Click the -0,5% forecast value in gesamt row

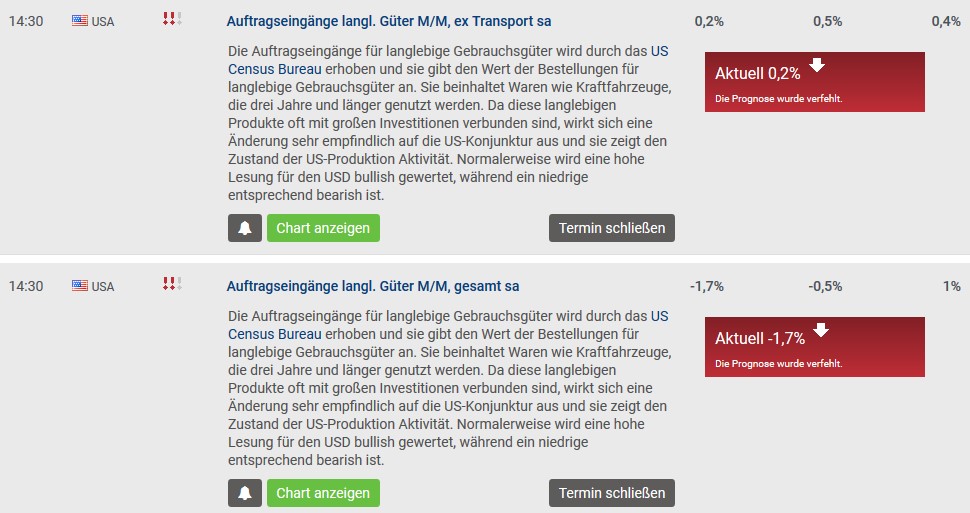coord(825,286)
